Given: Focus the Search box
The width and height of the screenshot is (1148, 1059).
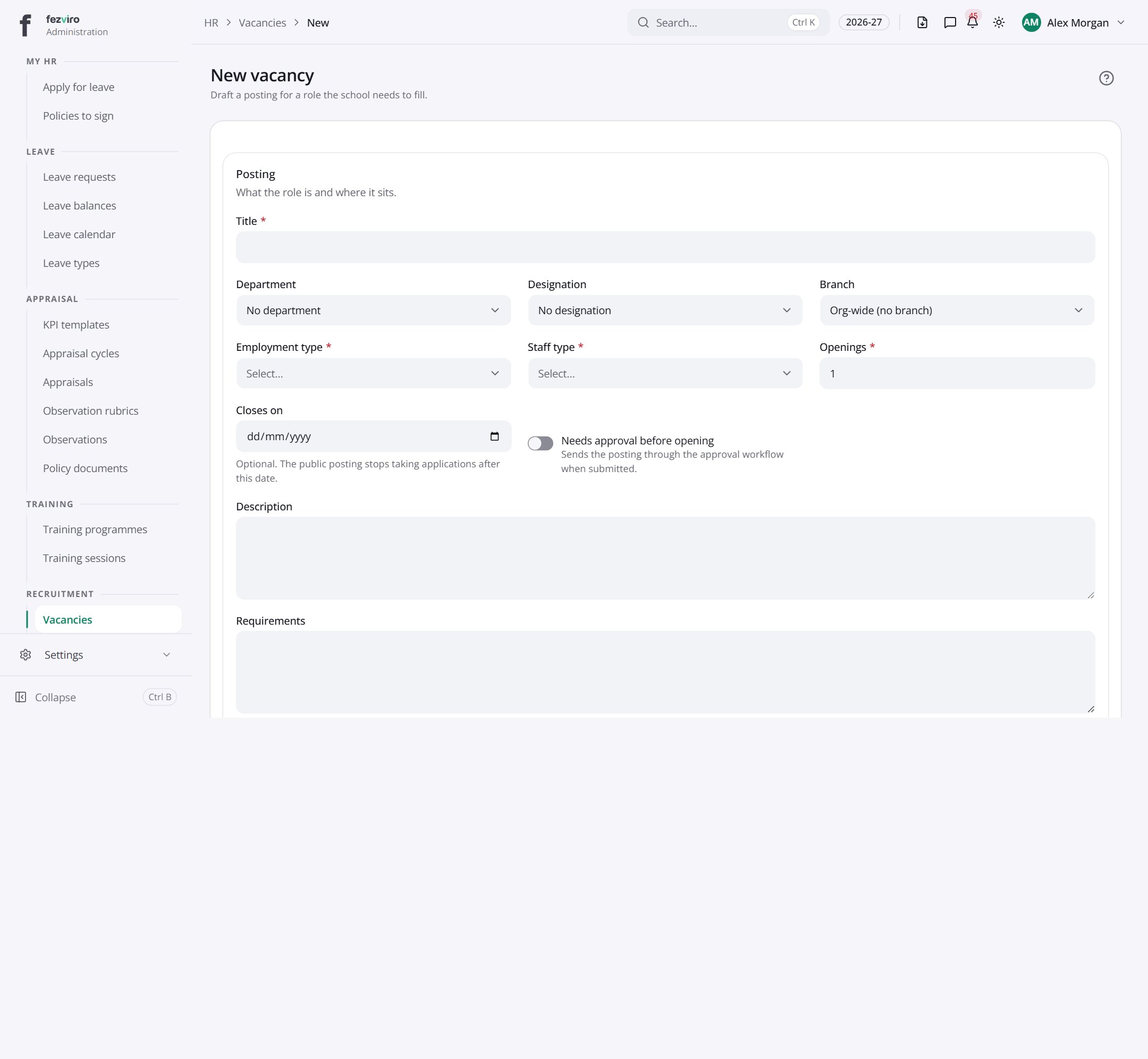Looking at the screenshot, I should pos(728,22).
